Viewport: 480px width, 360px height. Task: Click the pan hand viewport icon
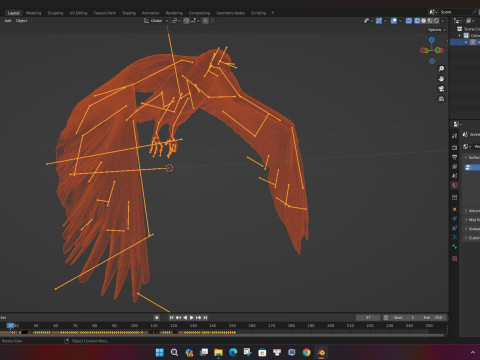click(441, 79)
